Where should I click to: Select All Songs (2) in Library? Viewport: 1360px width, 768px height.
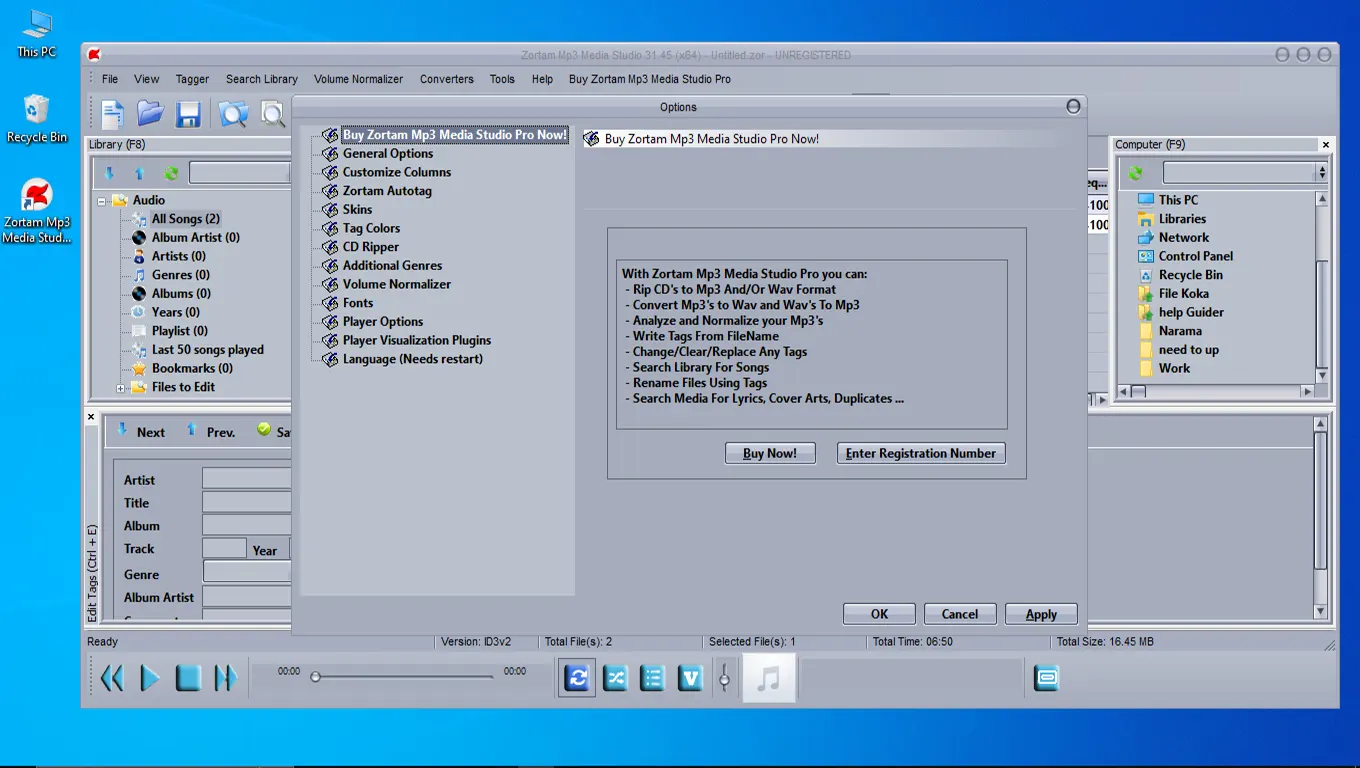[186, 219]
